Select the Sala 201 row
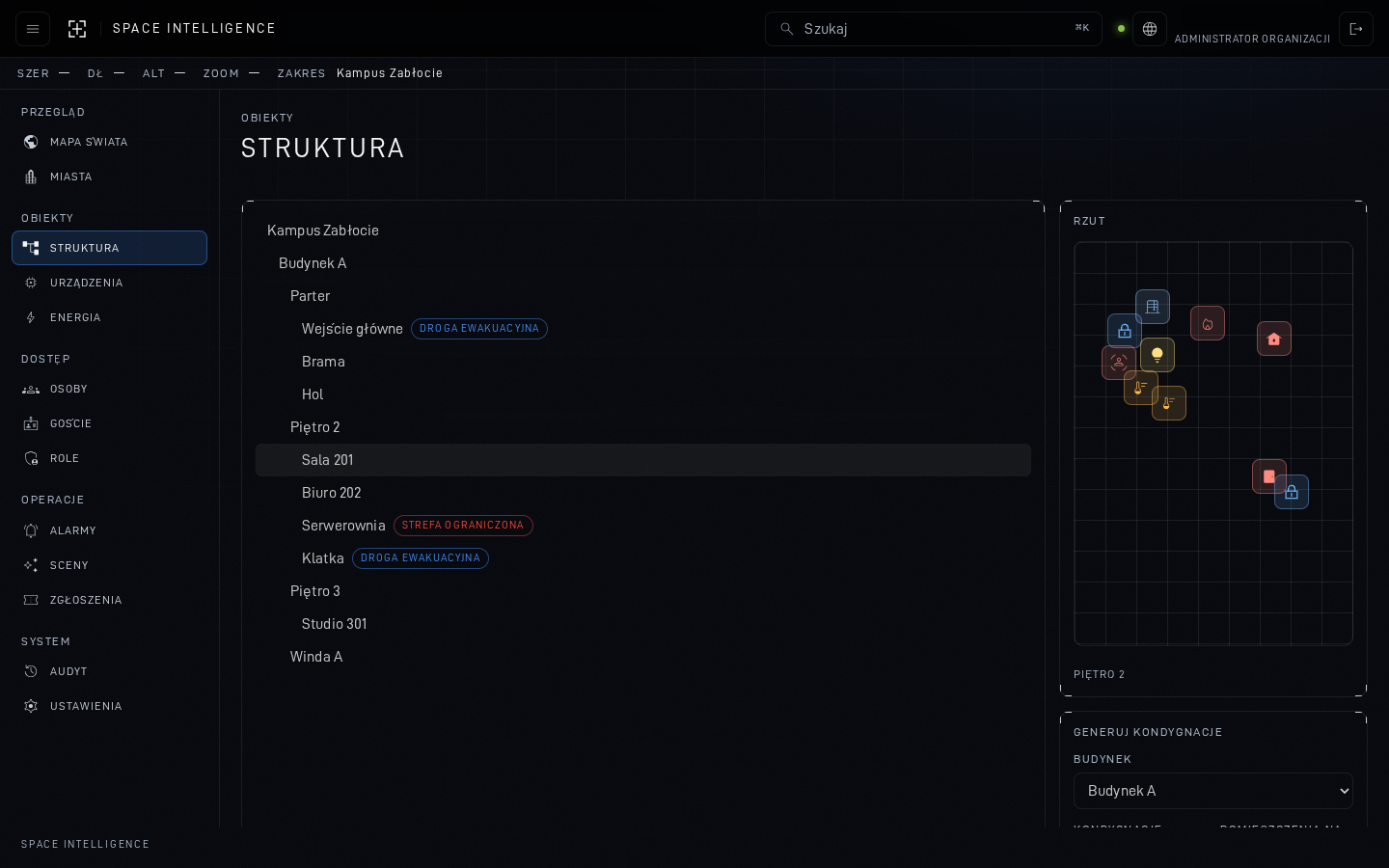 point(643,460)
